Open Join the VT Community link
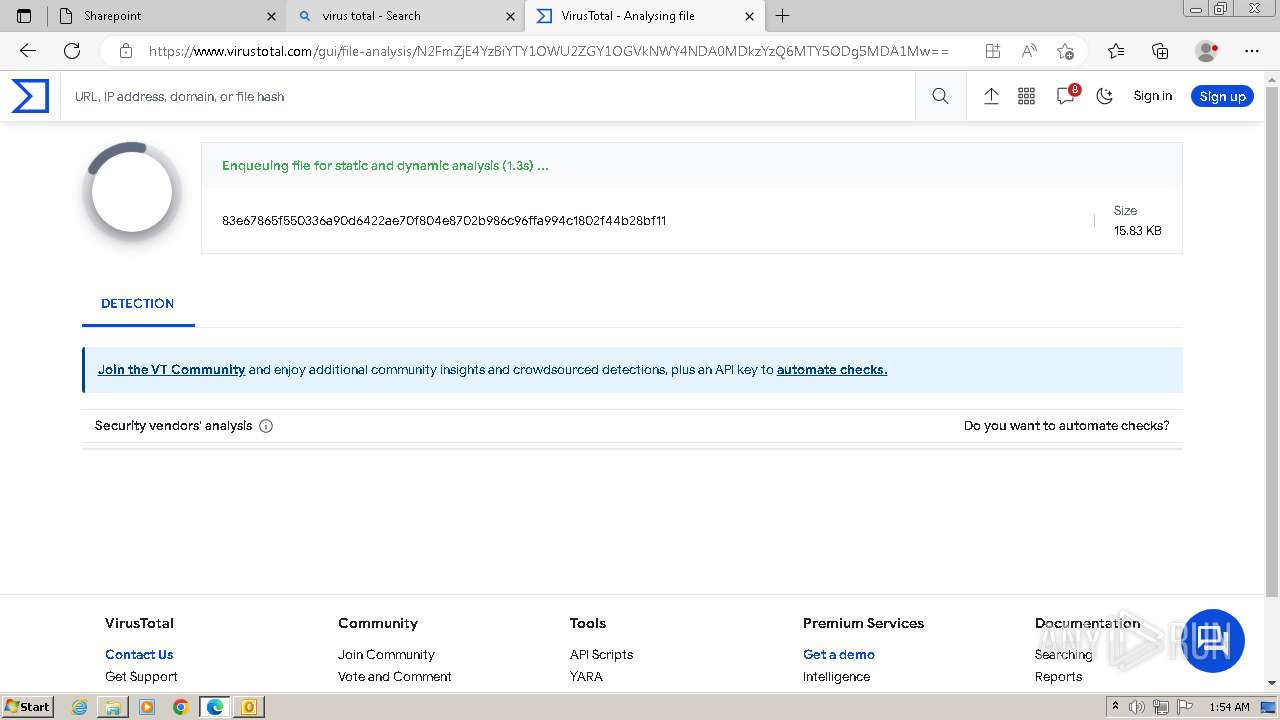Screen dimensions: 1280x720 coord(171,370)
